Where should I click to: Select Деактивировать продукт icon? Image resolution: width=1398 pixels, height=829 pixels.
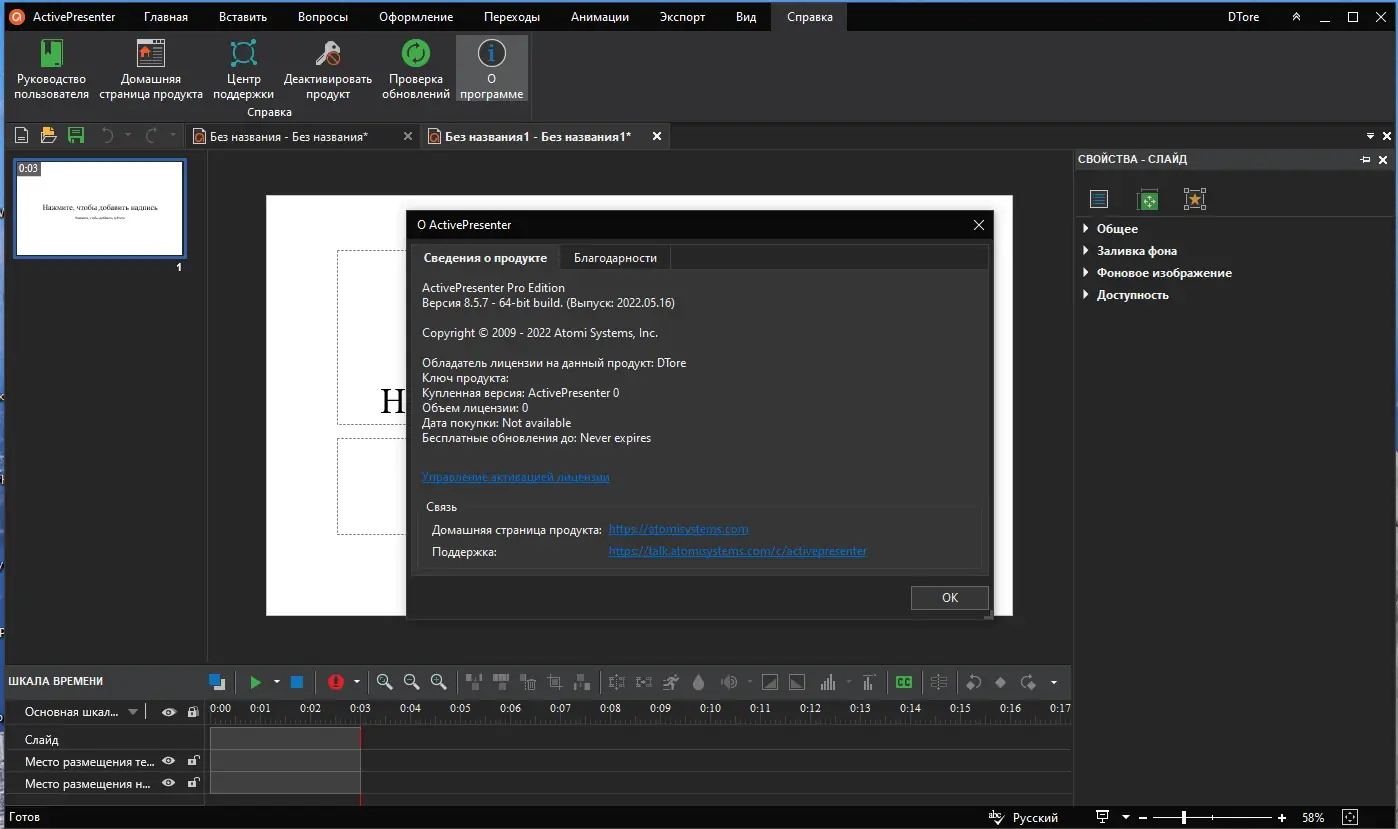327,68
